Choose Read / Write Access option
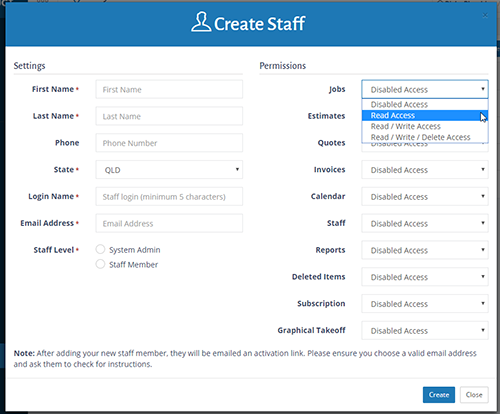Viewport: 500px width, 414px height. (425, 126)
